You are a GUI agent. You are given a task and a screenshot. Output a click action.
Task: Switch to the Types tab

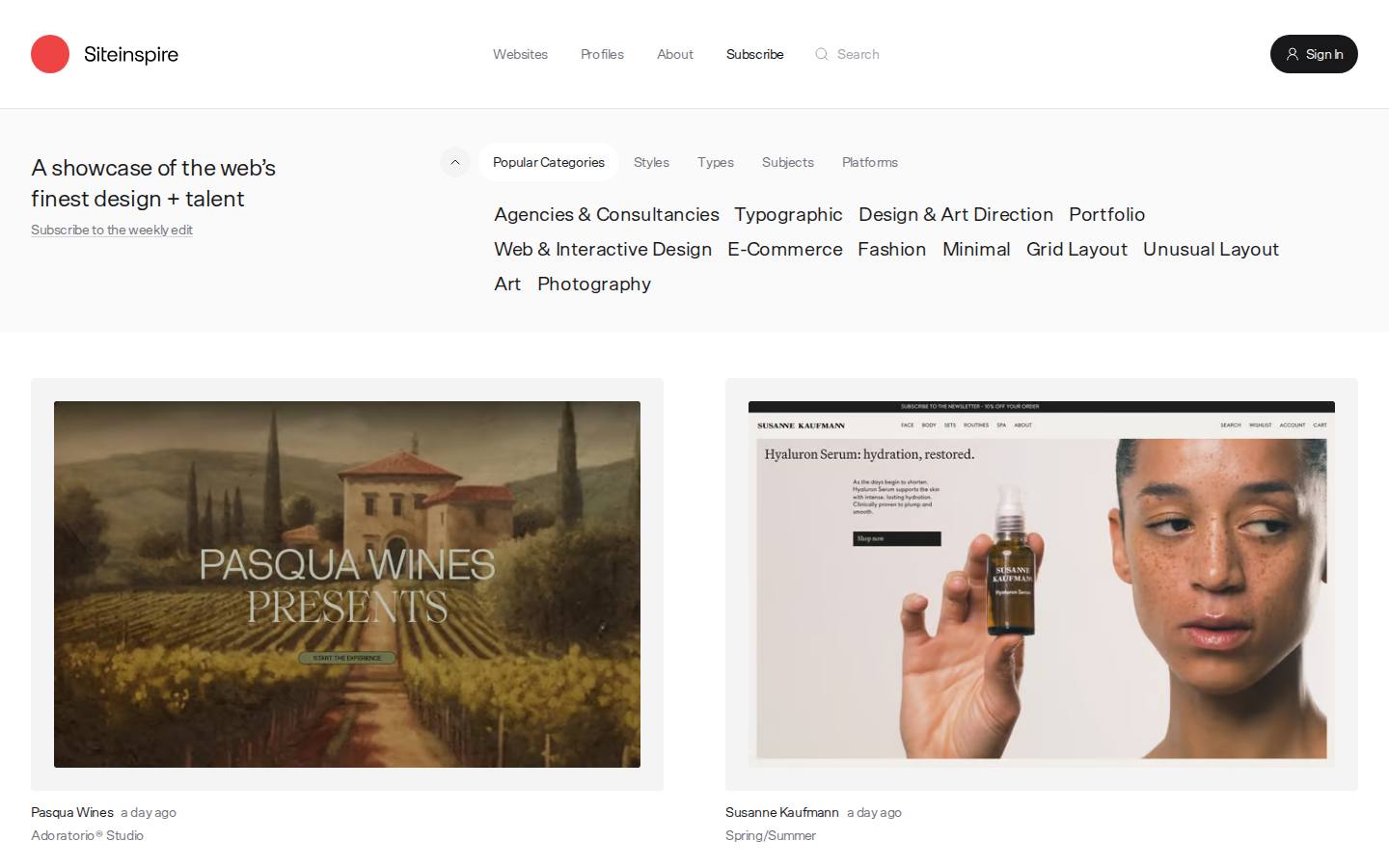pos(716,162)
